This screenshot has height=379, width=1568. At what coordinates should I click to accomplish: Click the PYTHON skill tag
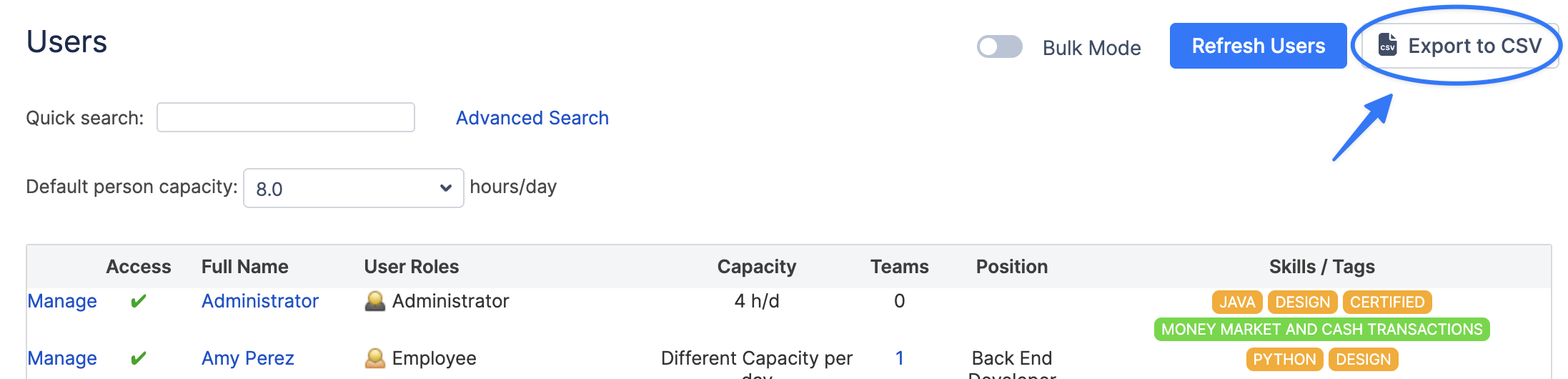1284,359
